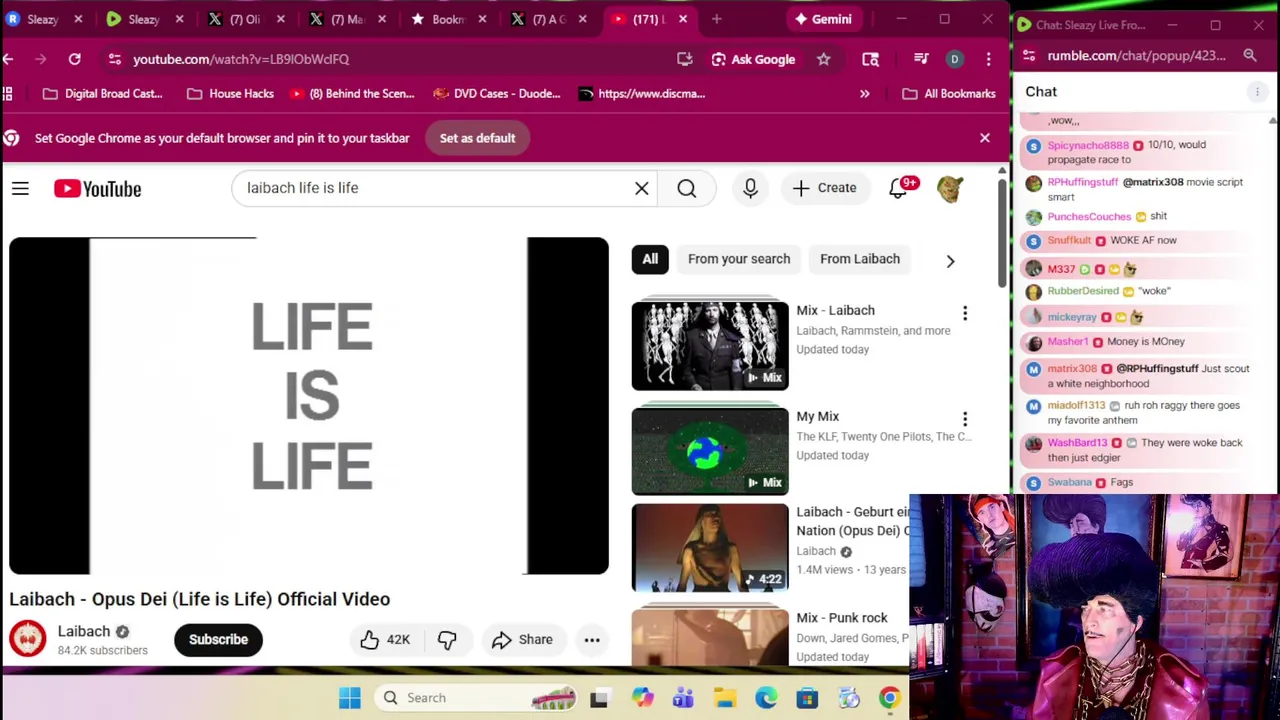Open Digital Broad Cast bookmark folder
The height and width of the screenshot is (720, 1280).
click(102, 94)
